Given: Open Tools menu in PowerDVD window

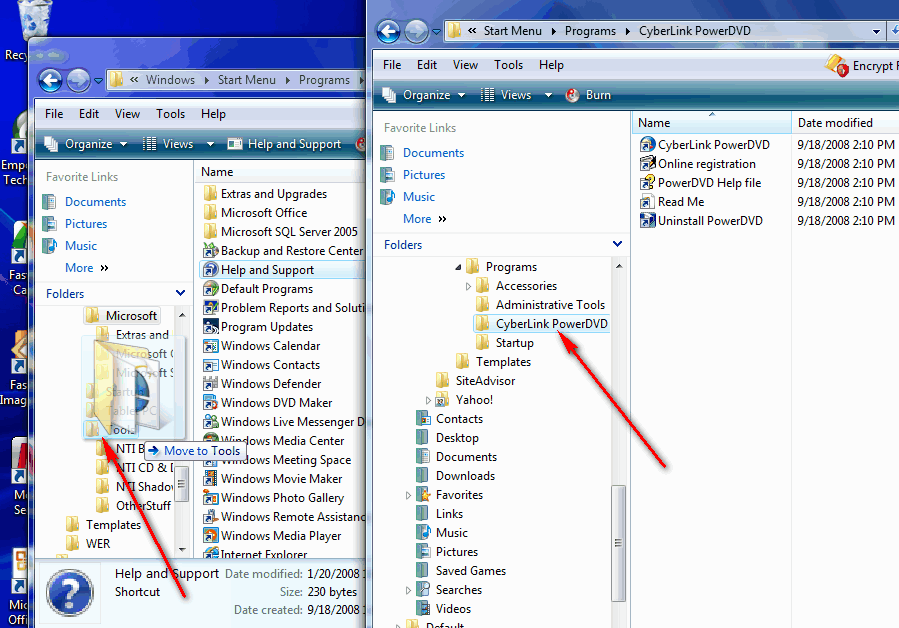Looking at the screenshot, I should pyautogui.click(x=509, y=65).
